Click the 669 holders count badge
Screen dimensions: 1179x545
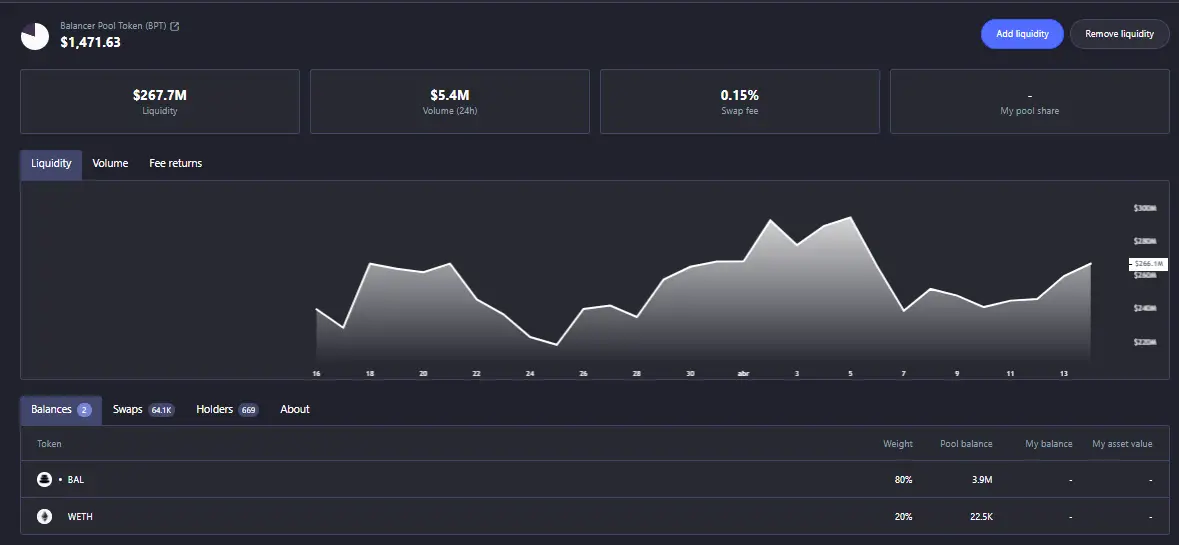point(249,410)
